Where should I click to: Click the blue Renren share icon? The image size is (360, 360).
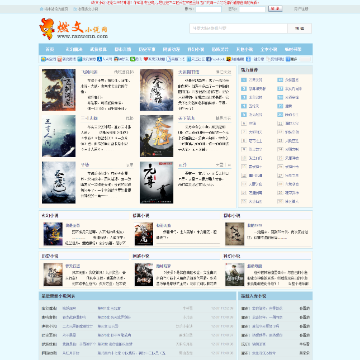pyautogui.click(x=100, y=59)
